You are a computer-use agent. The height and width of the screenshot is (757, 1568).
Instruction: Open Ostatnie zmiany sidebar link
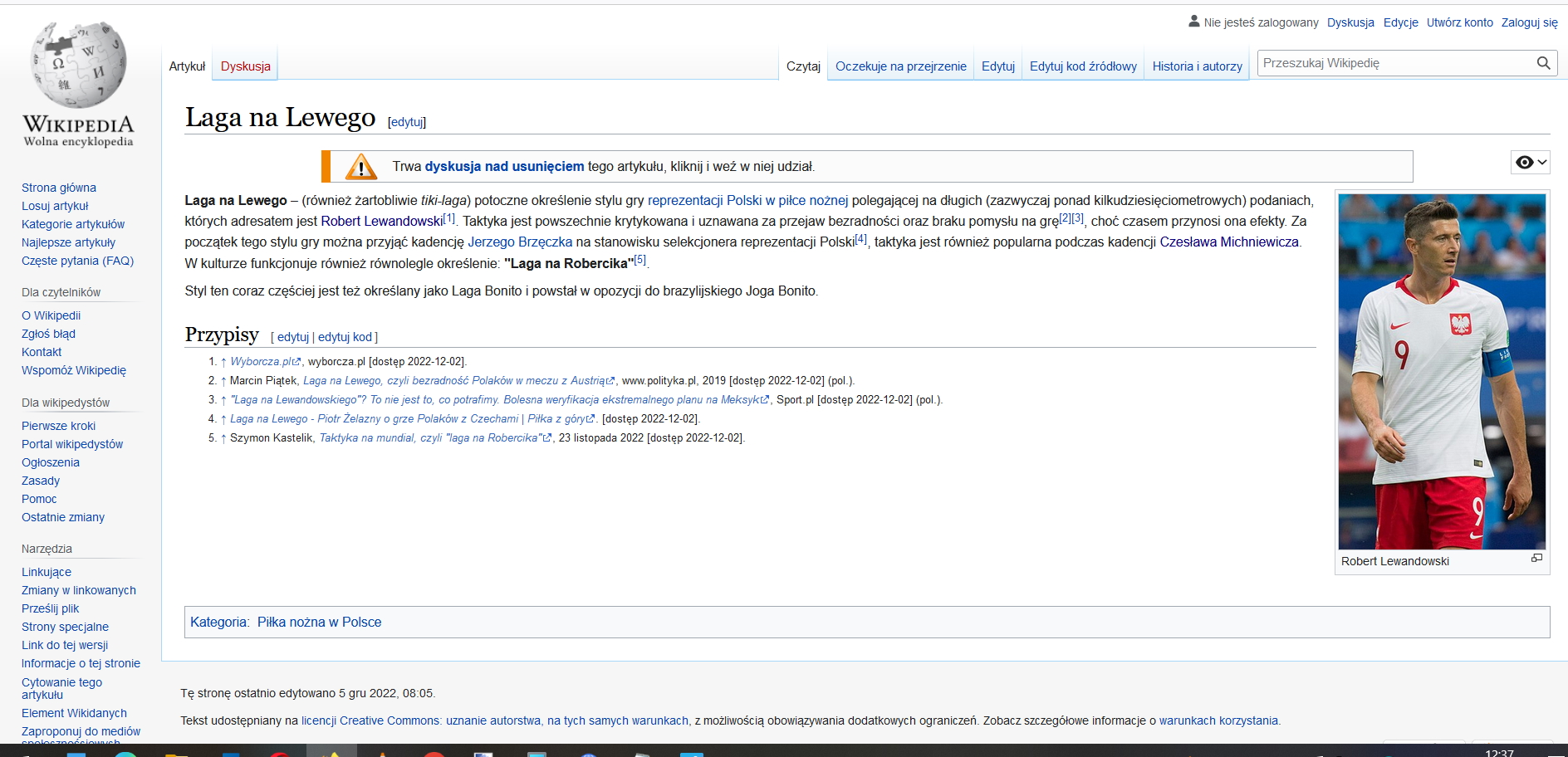point(63,517)
